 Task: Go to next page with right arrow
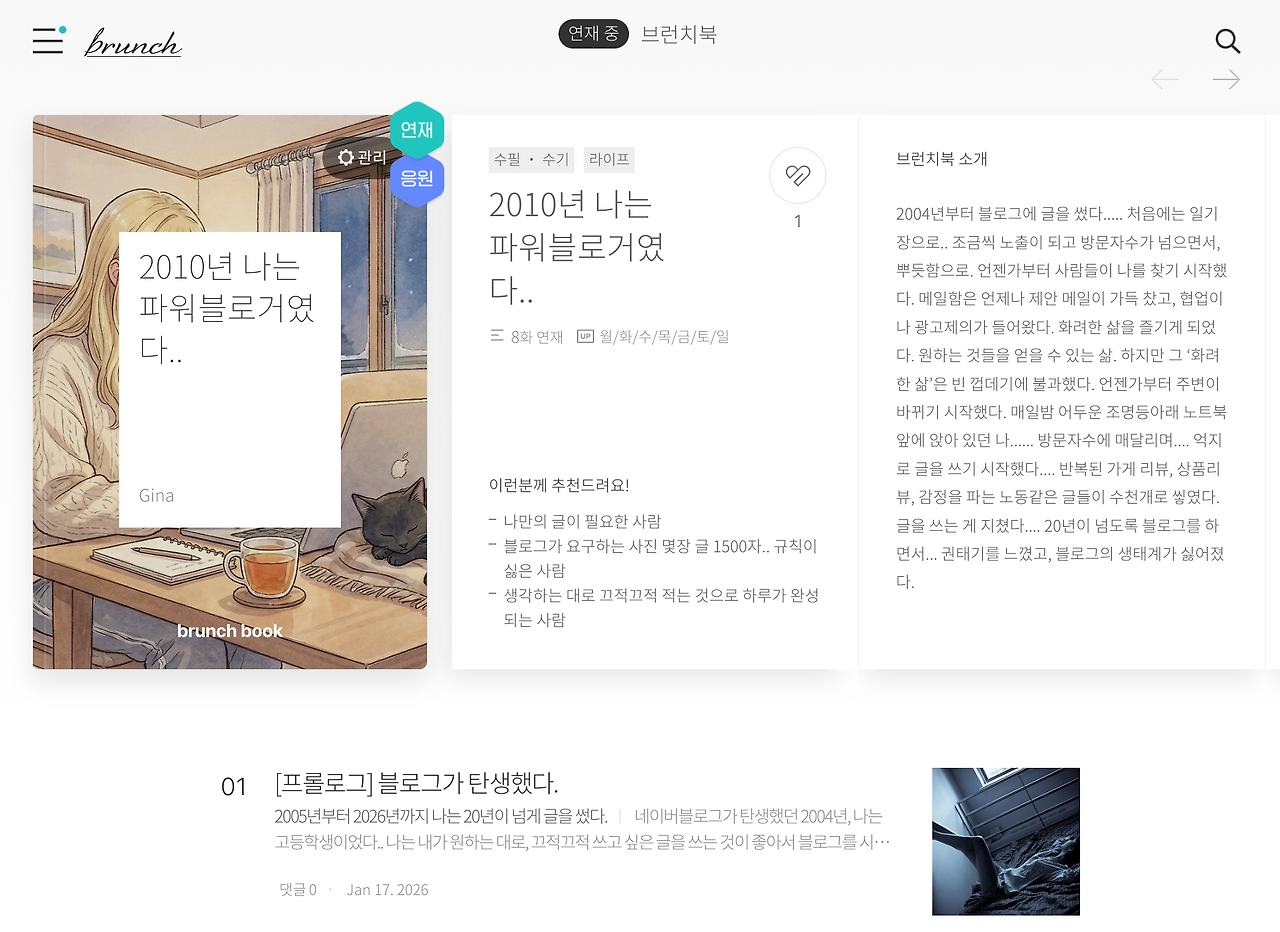1226,79
